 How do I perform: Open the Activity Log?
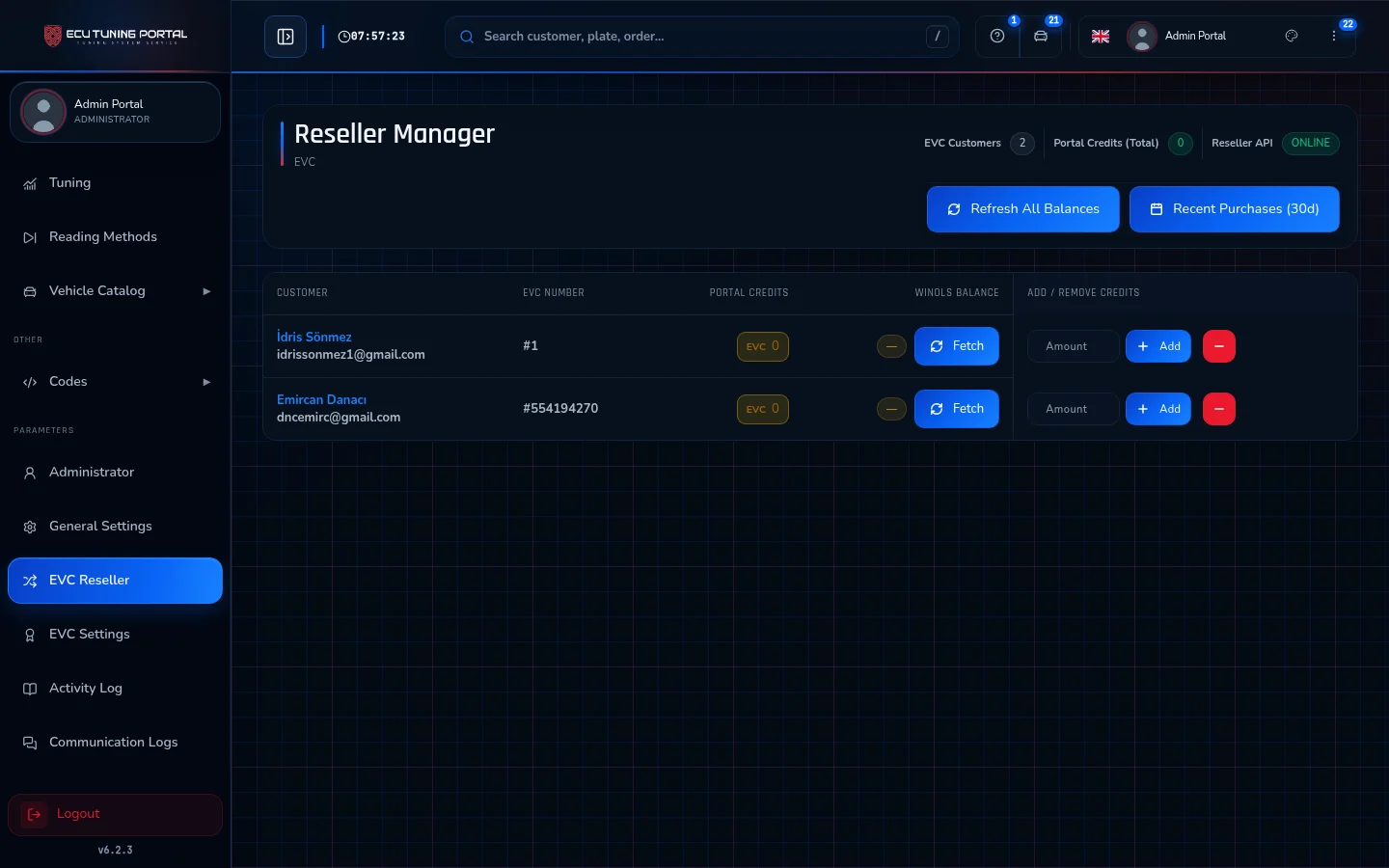[x=115, y=689]
